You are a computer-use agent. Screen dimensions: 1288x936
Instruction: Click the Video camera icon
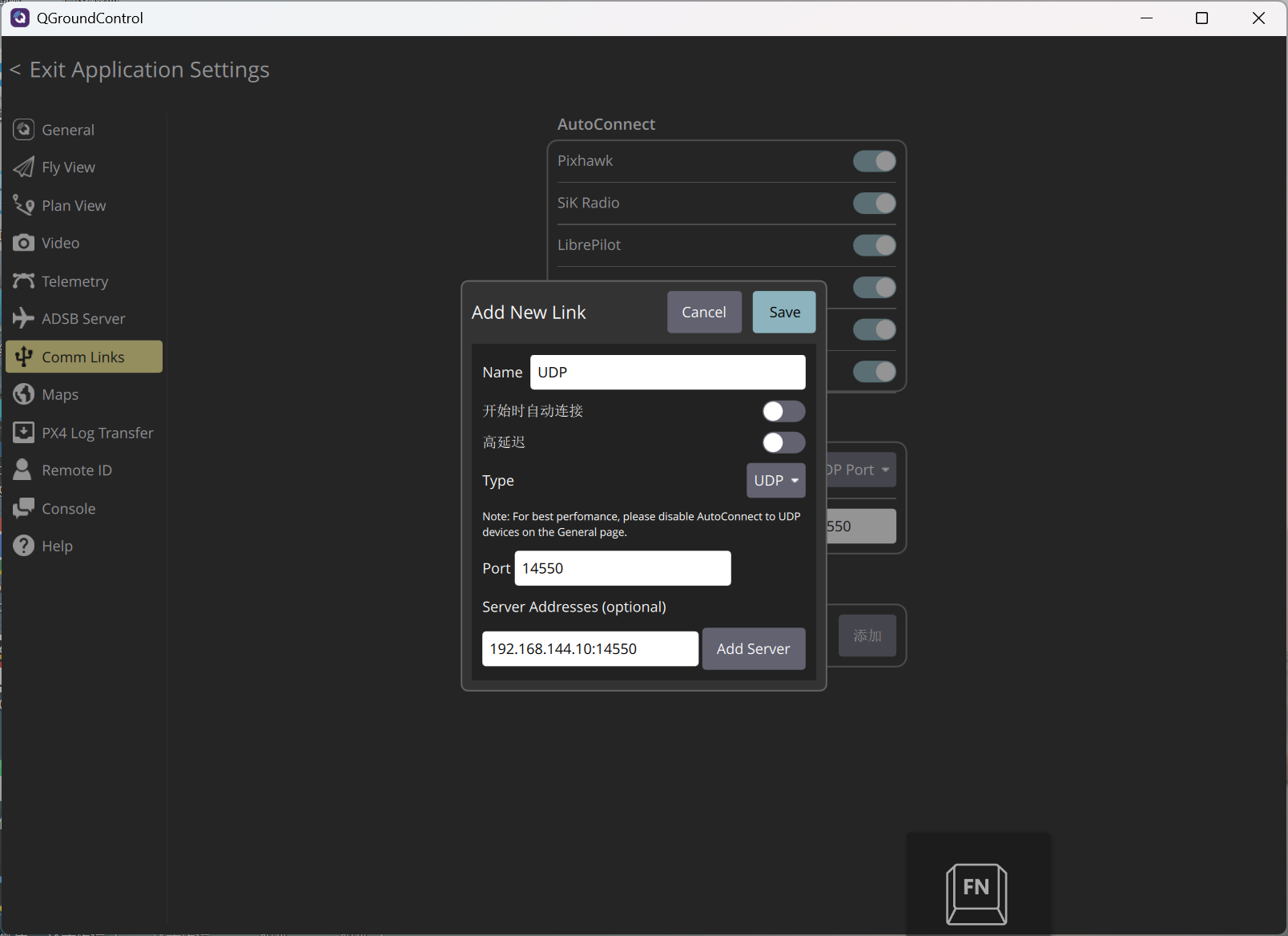click(24, 243)
